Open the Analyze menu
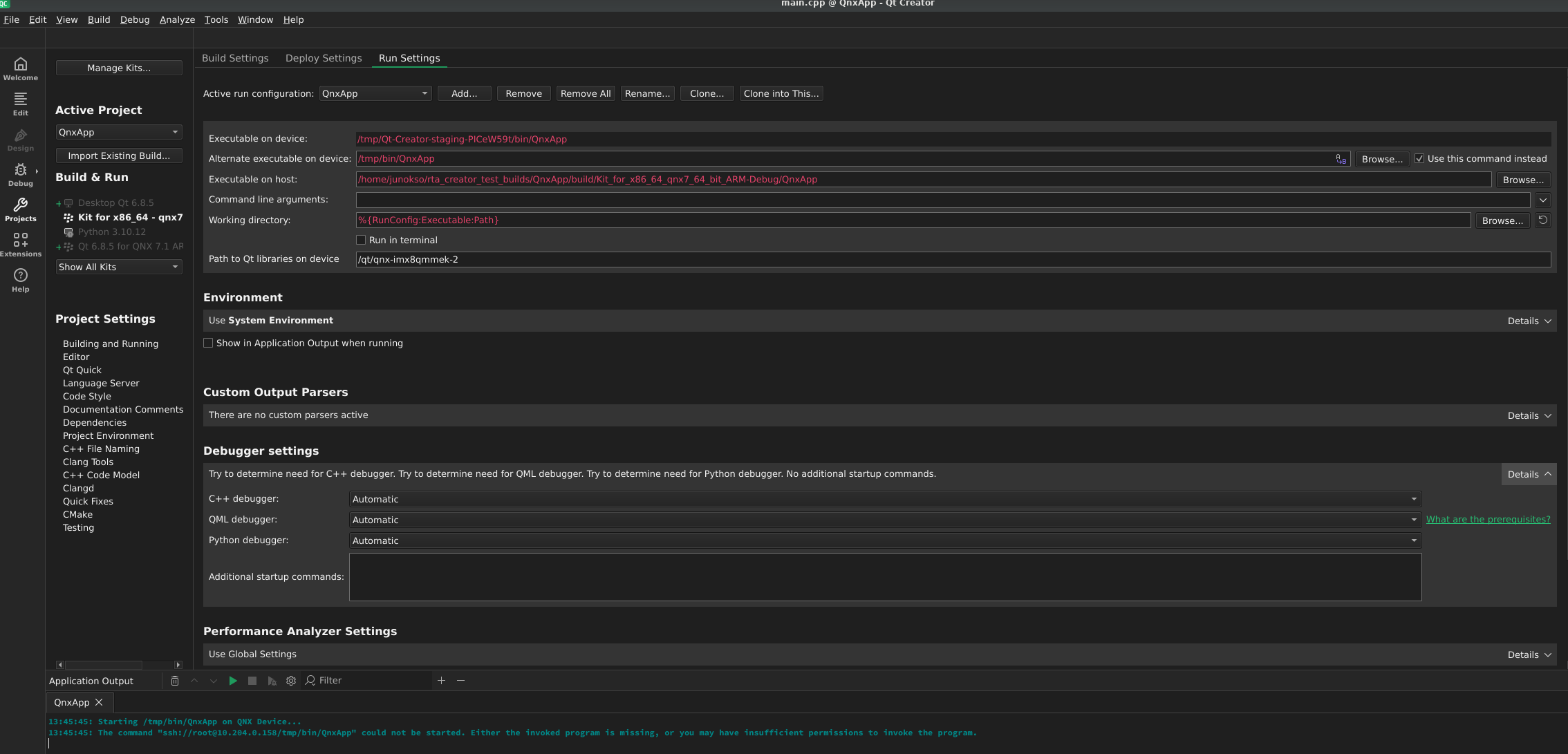 click(x=177, y=20)
